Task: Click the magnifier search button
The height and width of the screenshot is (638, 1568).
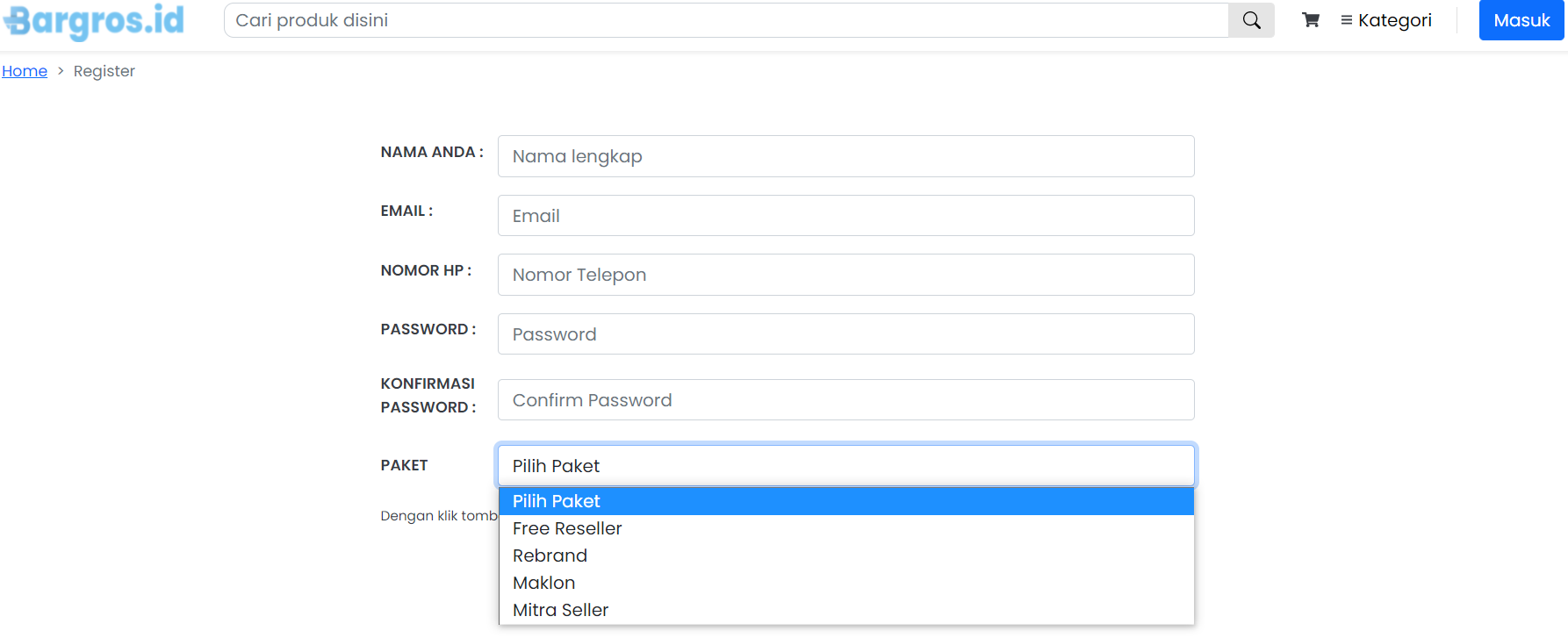Action: (1251, 20)
